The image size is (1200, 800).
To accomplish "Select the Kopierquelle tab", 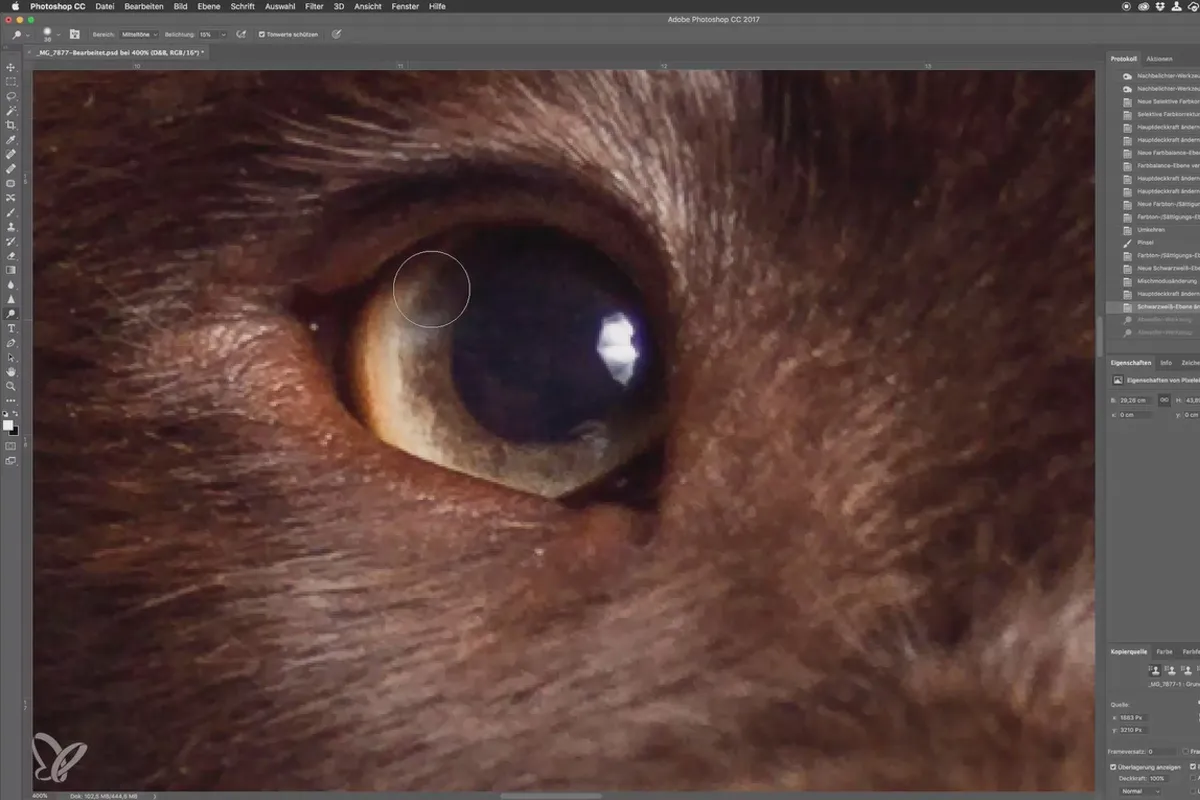I will [1127, 651].
